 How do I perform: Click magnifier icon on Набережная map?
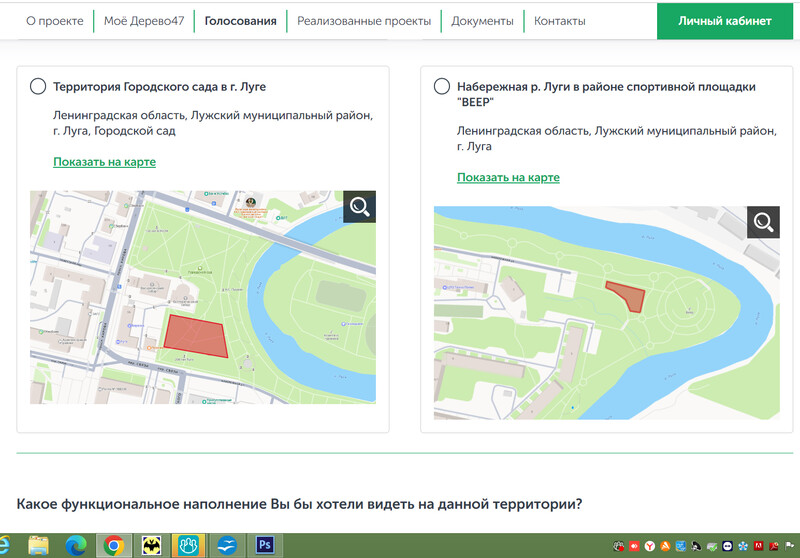coord(763,222)
